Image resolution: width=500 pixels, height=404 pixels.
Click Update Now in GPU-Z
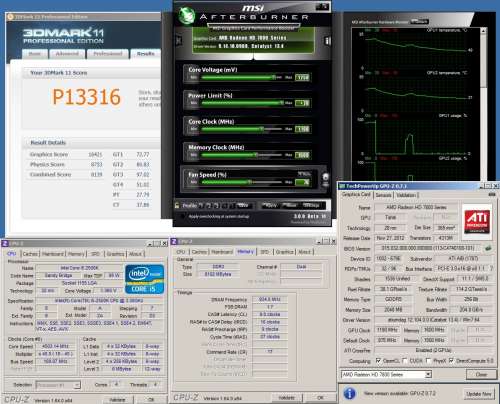coord(479,394)
